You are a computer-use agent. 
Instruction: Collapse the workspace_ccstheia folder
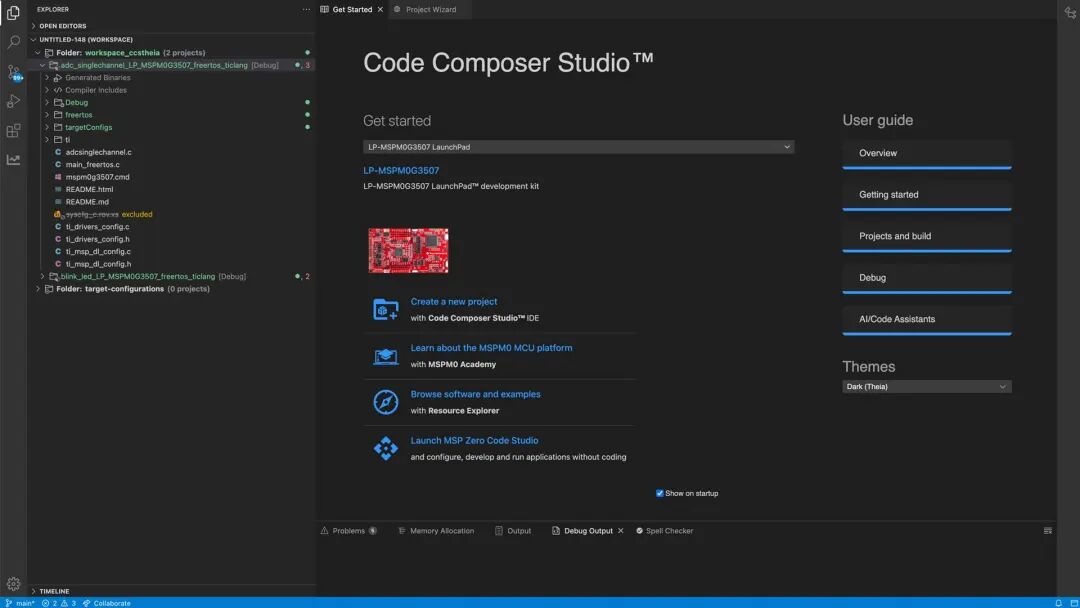coord(38,52)
